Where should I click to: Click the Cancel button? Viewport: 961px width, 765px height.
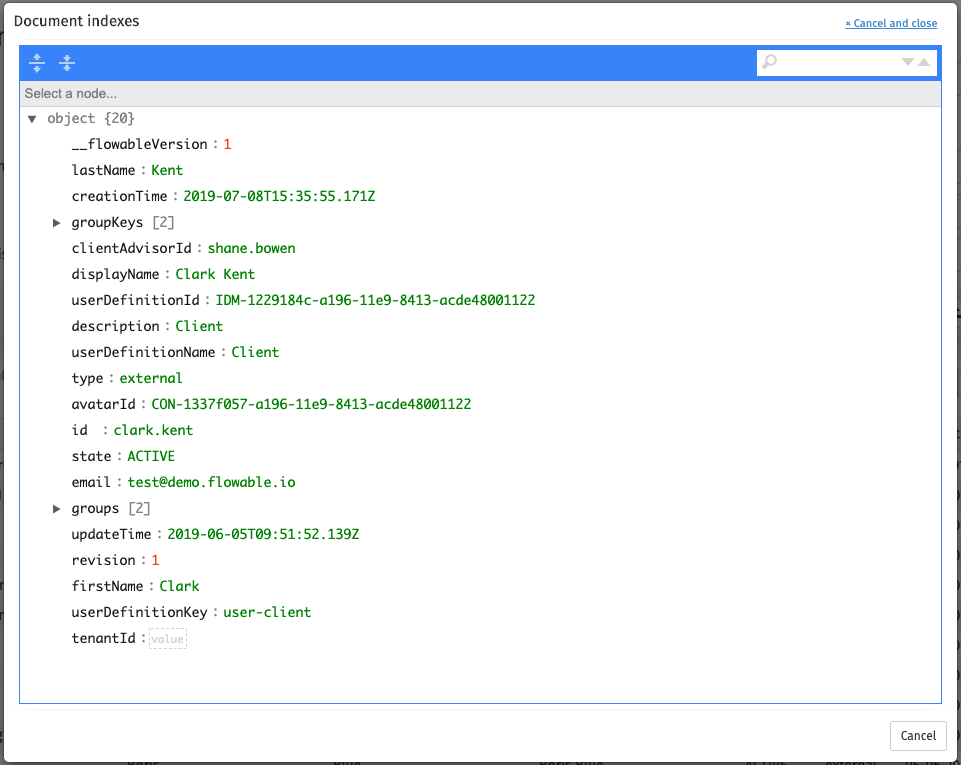coord(917,735)
